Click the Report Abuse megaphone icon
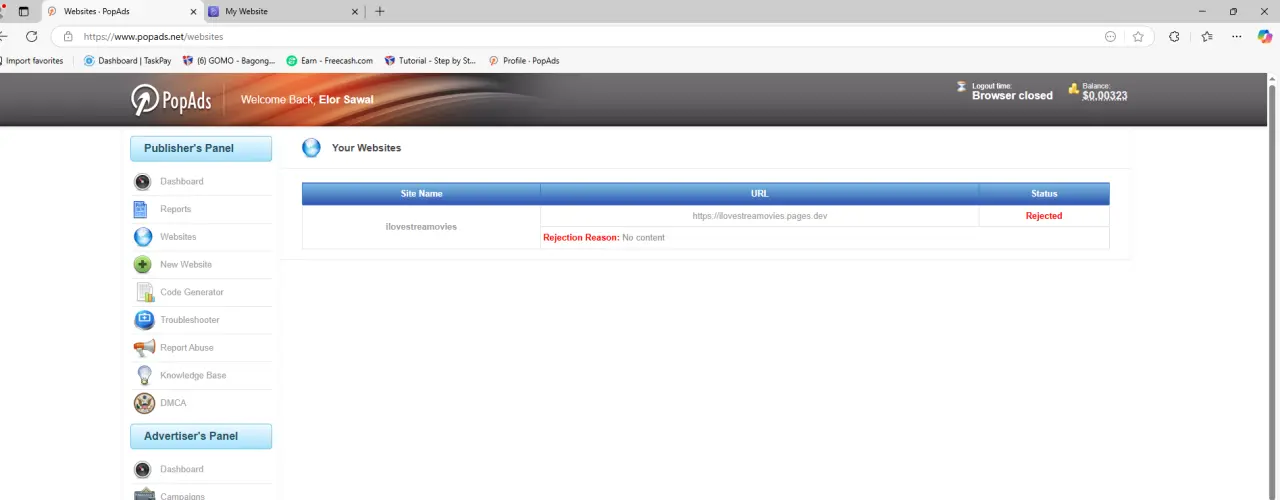This screenshot has width=1280, height=500. click(144, 348)
